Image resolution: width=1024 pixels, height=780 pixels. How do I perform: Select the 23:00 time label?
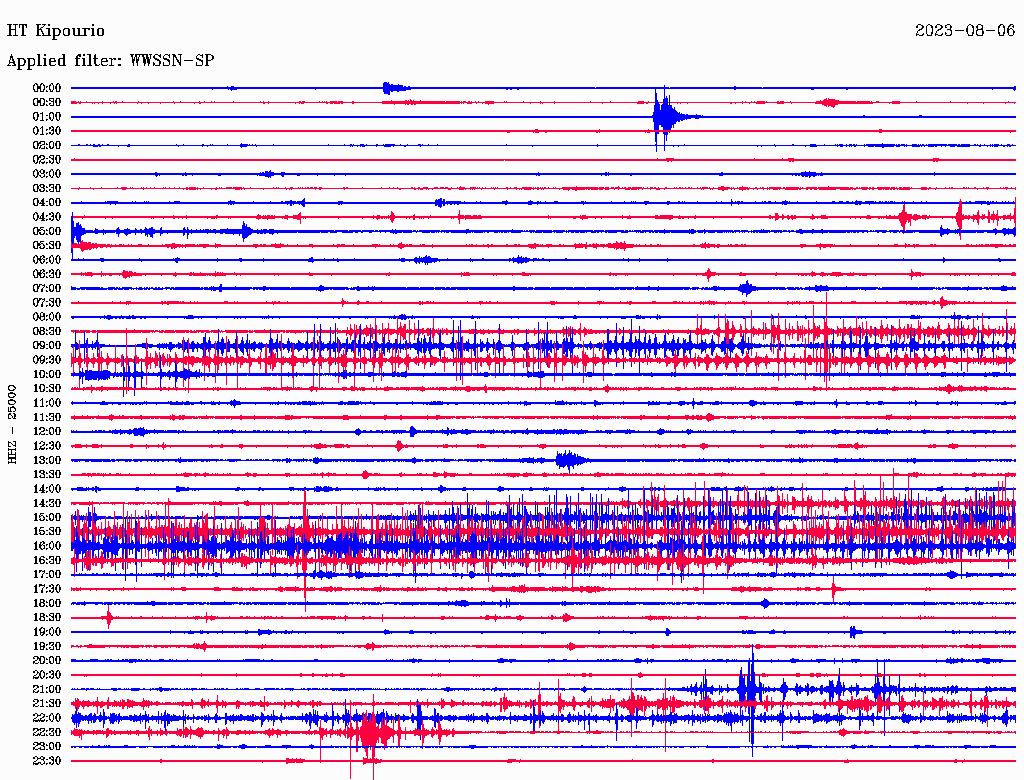tap(47, 747)
